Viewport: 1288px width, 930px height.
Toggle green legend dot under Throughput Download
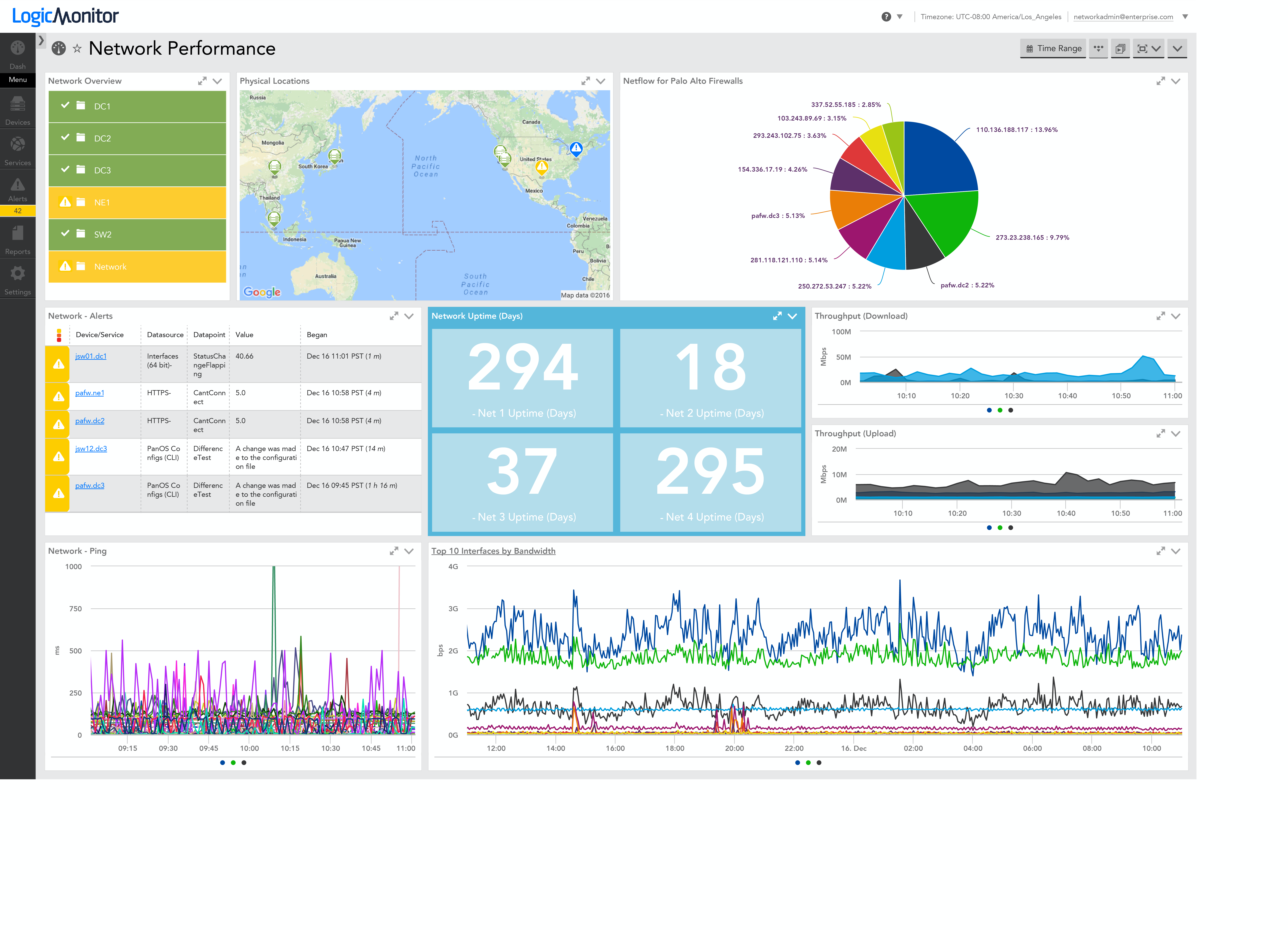tap(1000, 410)
